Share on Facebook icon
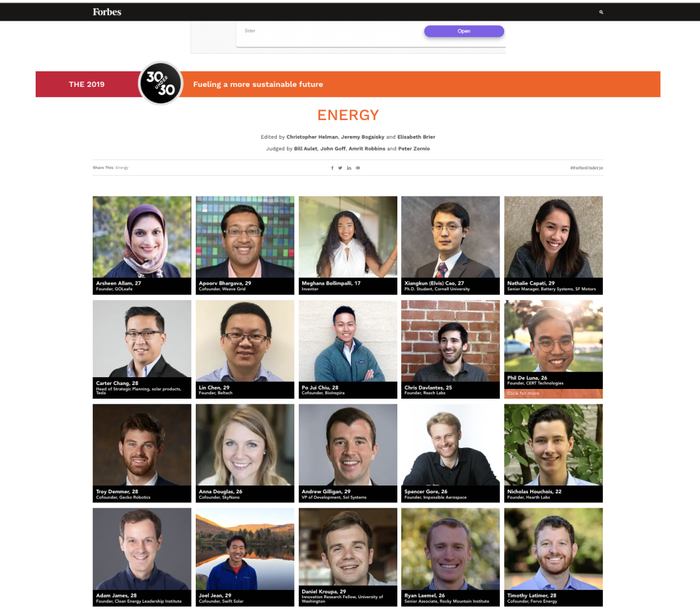 point(332,168)
